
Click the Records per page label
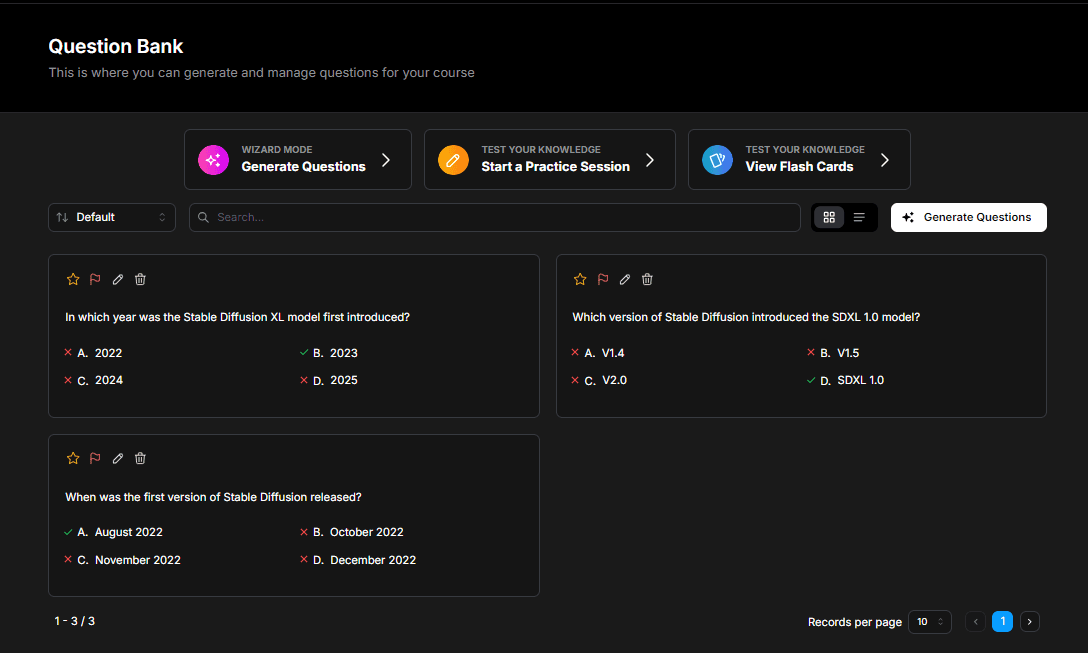point(855,622)
